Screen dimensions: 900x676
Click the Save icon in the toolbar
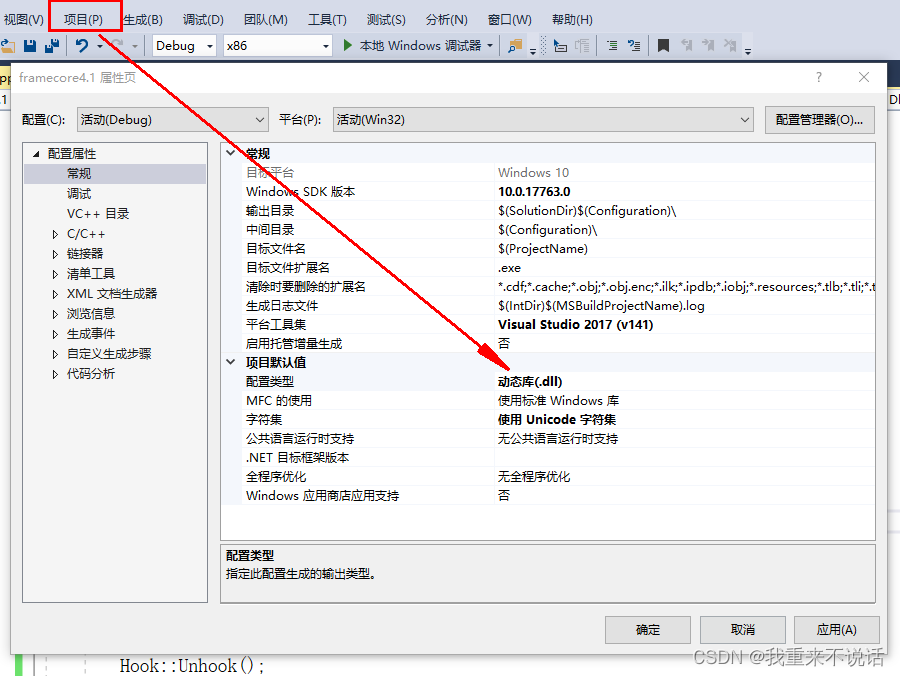pos(30,46)
